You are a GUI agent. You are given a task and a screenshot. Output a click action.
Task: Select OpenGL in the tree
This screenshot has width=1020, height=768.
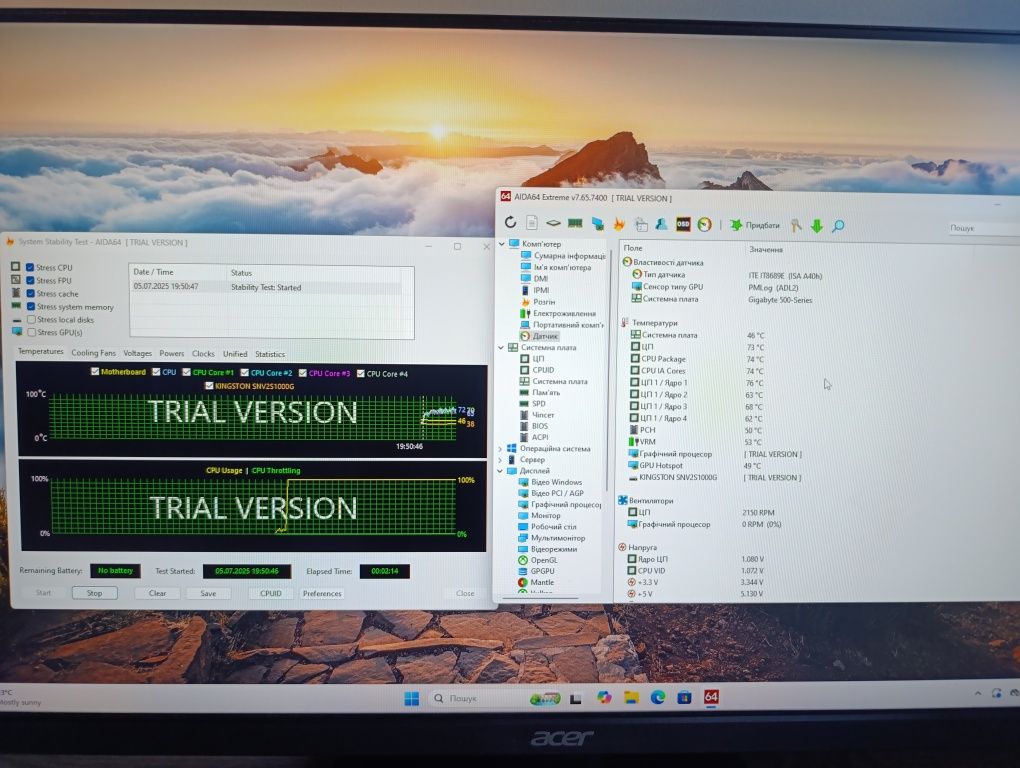click(x=538, y=560)
